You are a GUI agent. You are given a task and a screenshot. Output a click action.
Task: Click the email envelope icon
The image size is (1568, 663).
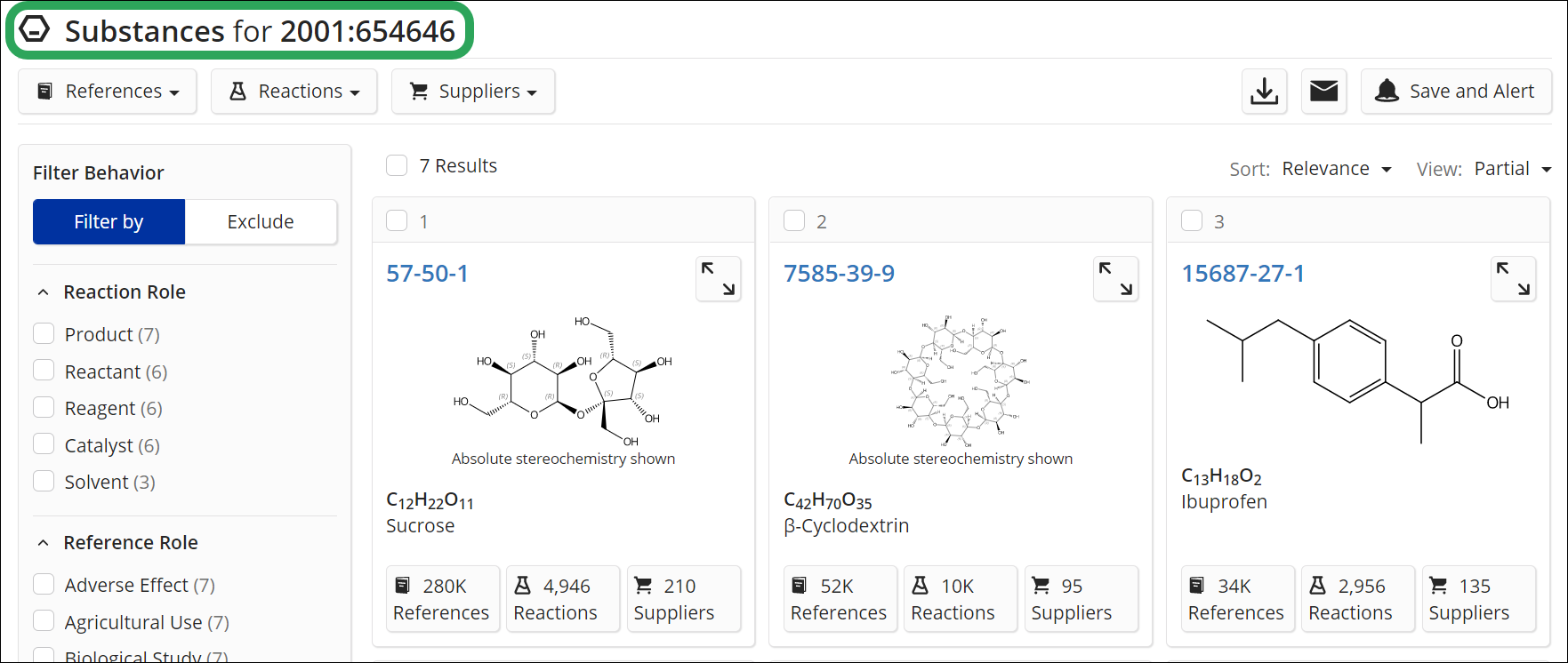[x=1324, y=92]
